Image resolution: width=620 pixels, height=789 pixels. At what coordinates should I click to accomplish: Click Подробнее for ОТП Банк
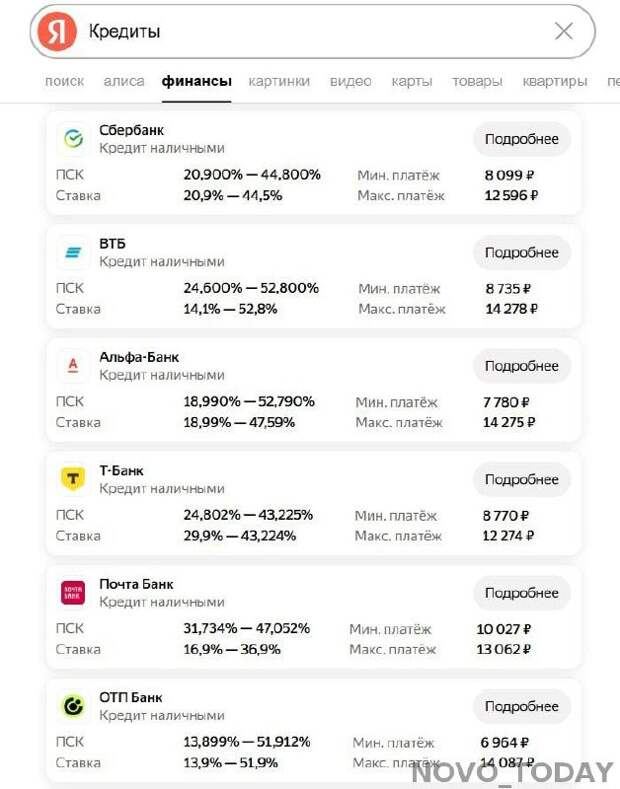522,706
